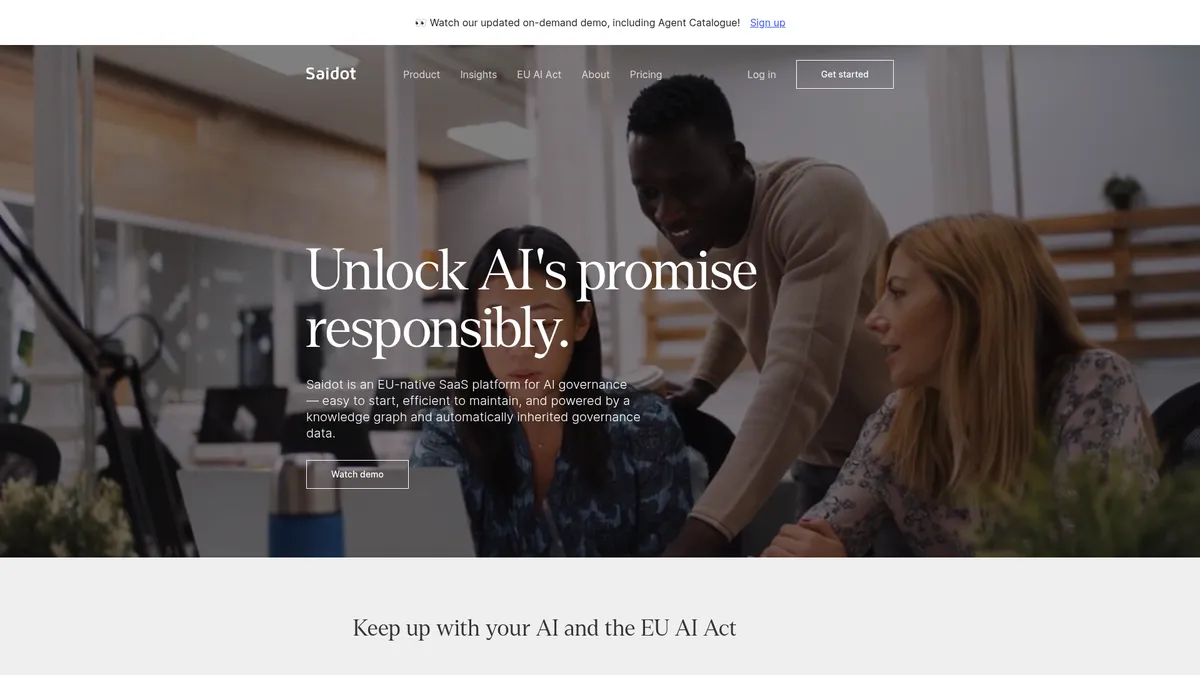Open the Product menu in the navigation
The height and width of the screenshot is (675, 1200).
[x=421, y=75]
